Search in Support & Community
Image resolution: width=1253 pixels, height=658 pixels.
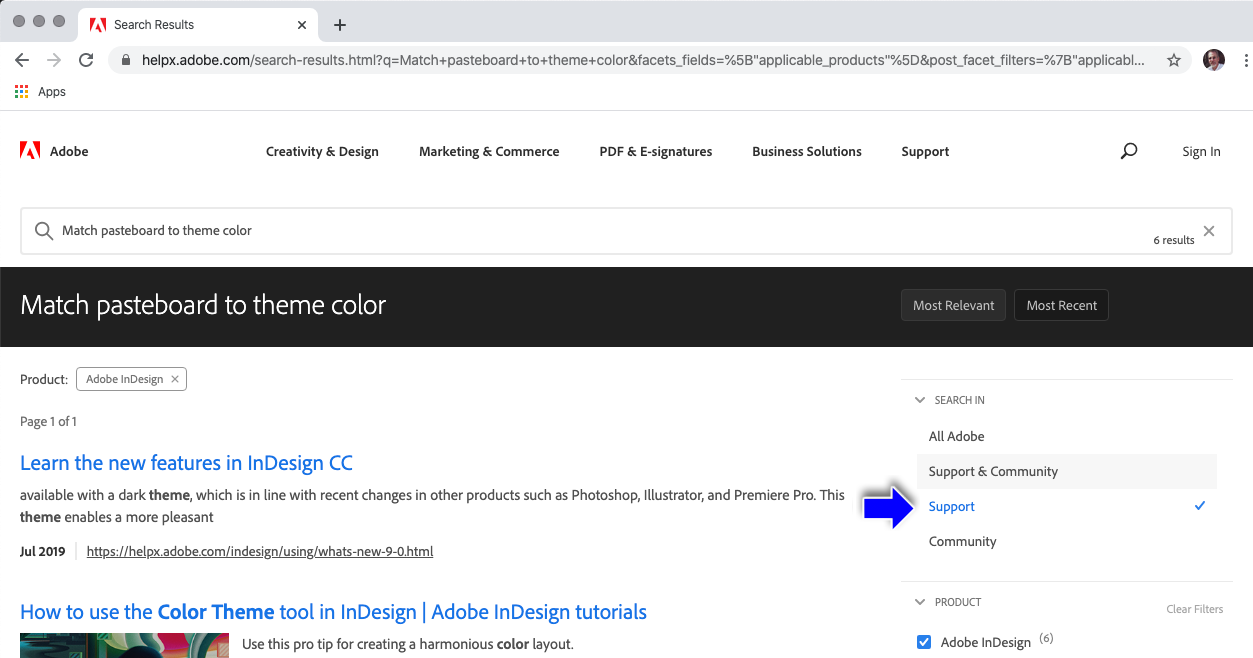(x=1067, y=471)
